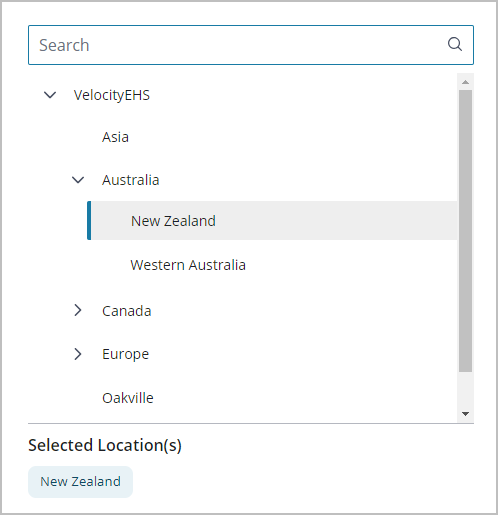The image size is (498, 515).
Task: Select the VelocityEHS label
Action: 112,95
